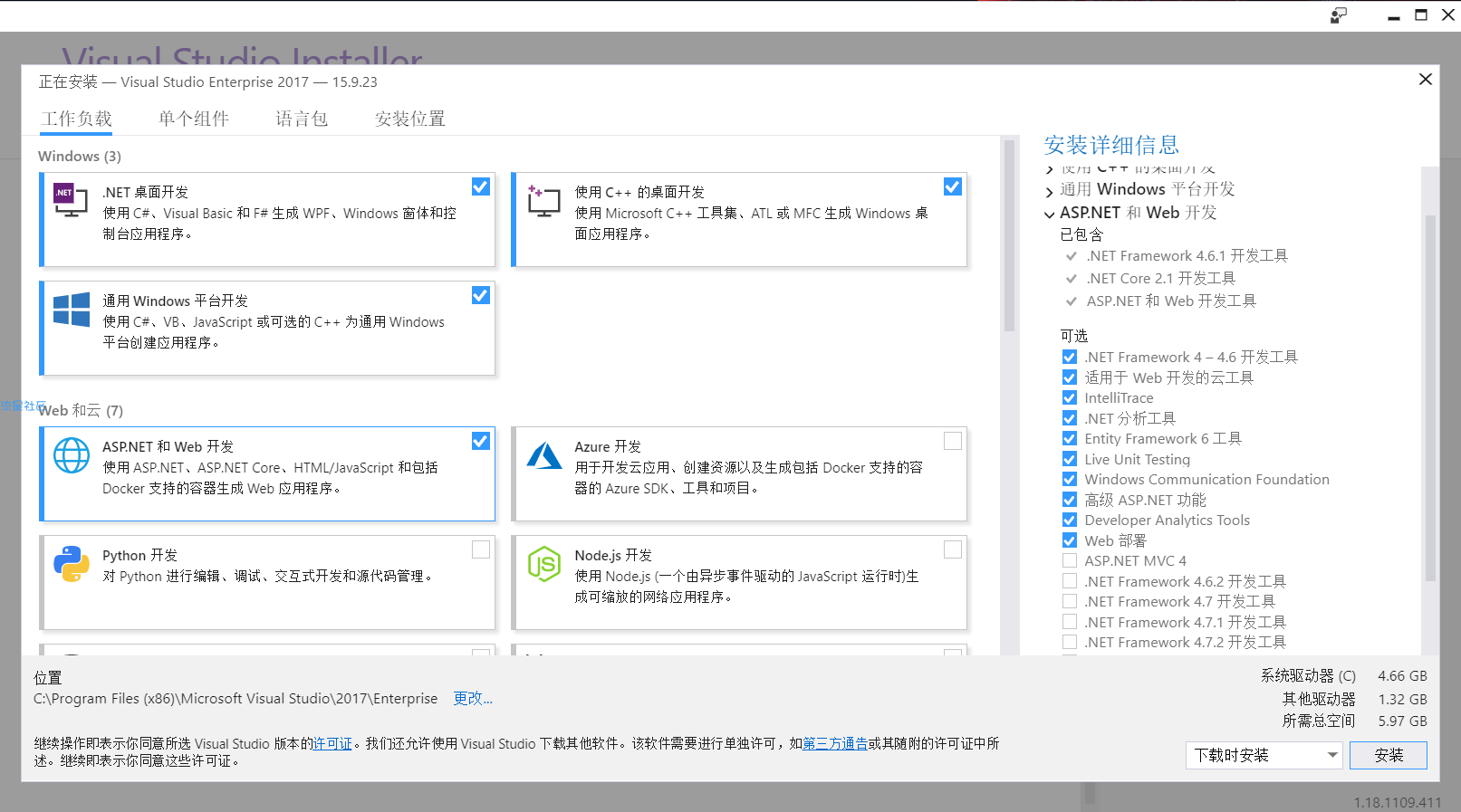
Task: Close the installation dialog with the X
Action: 1425,80
